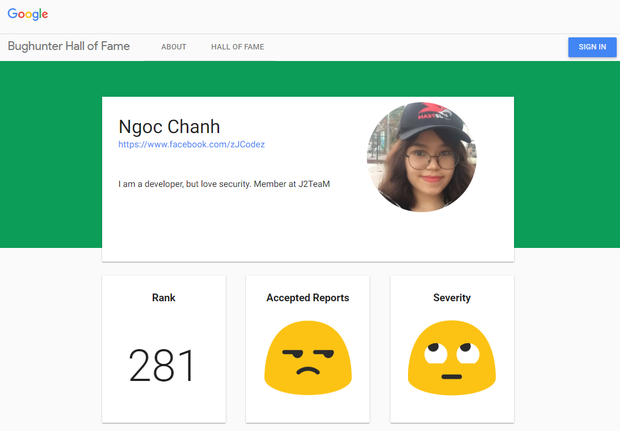Viewport: 620px width, 431px height.
Task: Select the Accepted Reports heading
Action: click(x=308, y=298)
